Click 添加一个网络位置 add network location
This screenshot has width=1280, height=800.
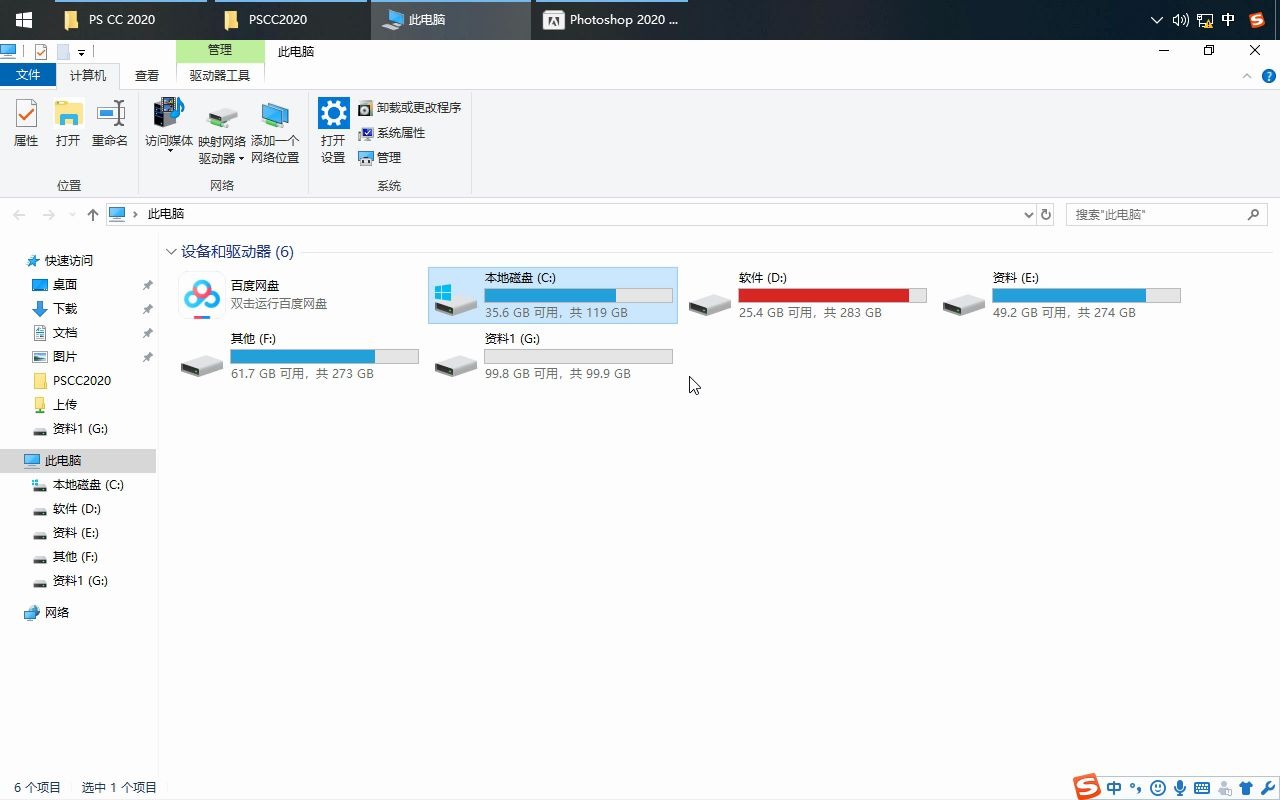point(275,133)
